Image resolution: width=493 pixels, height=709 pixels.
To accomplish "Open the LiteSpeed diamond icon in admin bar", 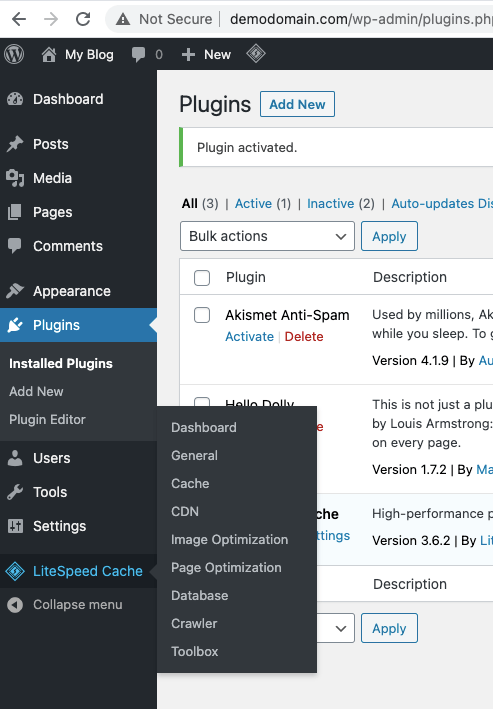I will [x=256, y=53].
